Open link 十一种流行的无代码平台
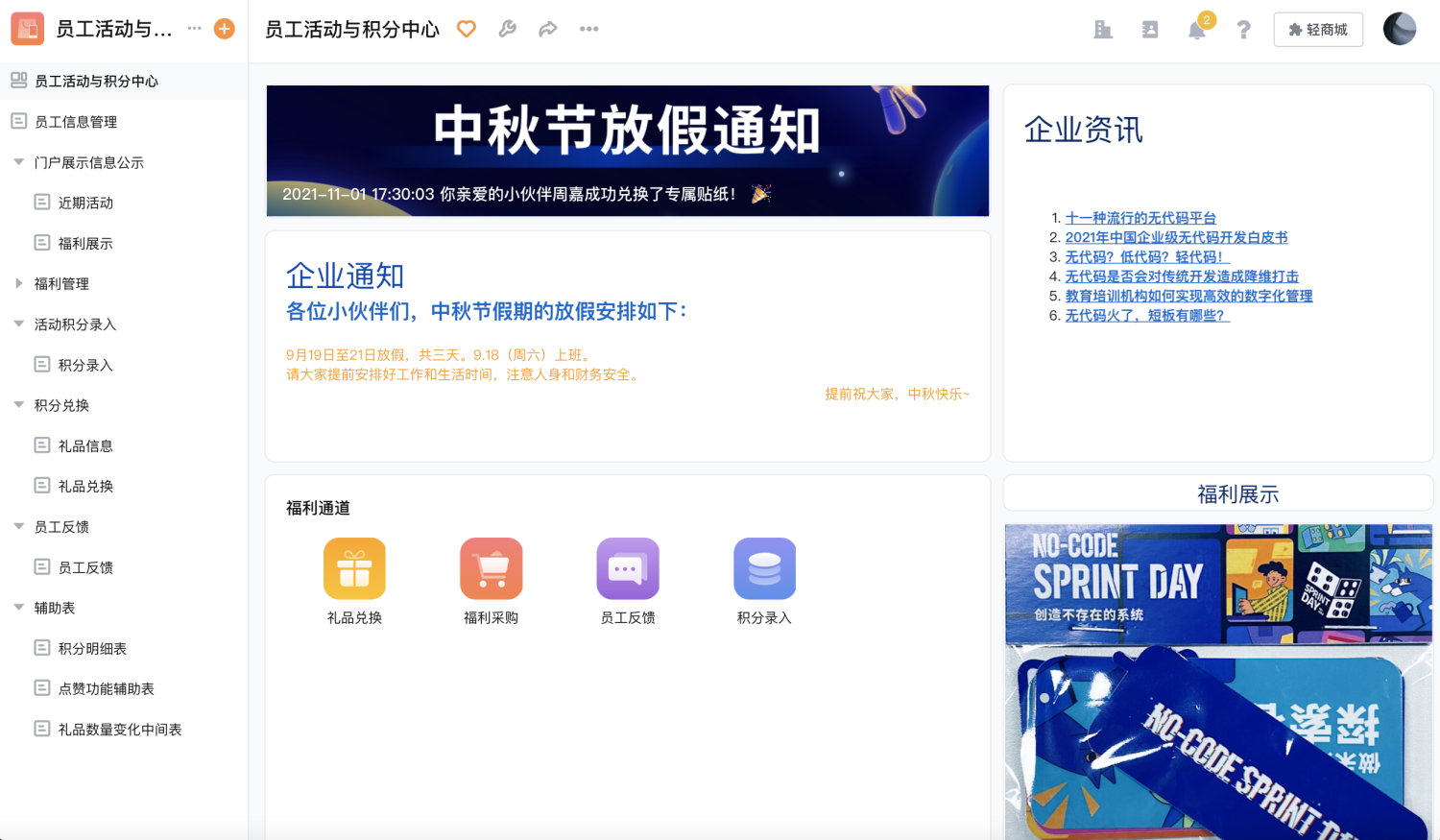Screen dimensions: 1440x840 point(1140,218)
